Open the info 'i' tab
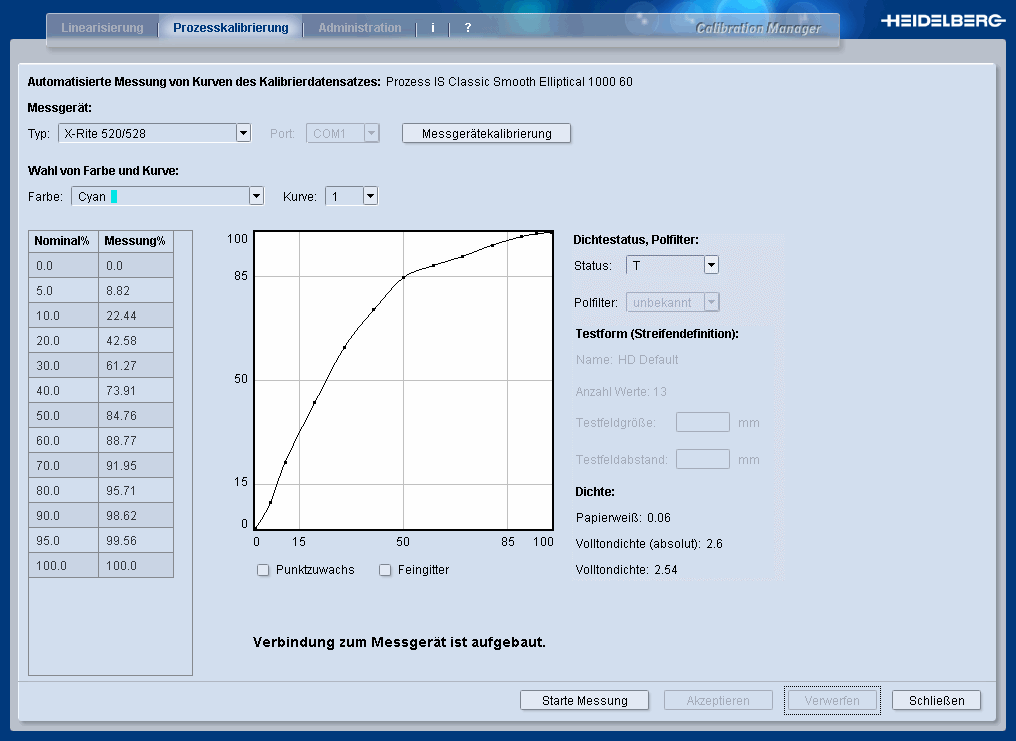Image resolution: width=1016 pixels, height=741 pixels. pyautogui.click(x=433, y=28)
